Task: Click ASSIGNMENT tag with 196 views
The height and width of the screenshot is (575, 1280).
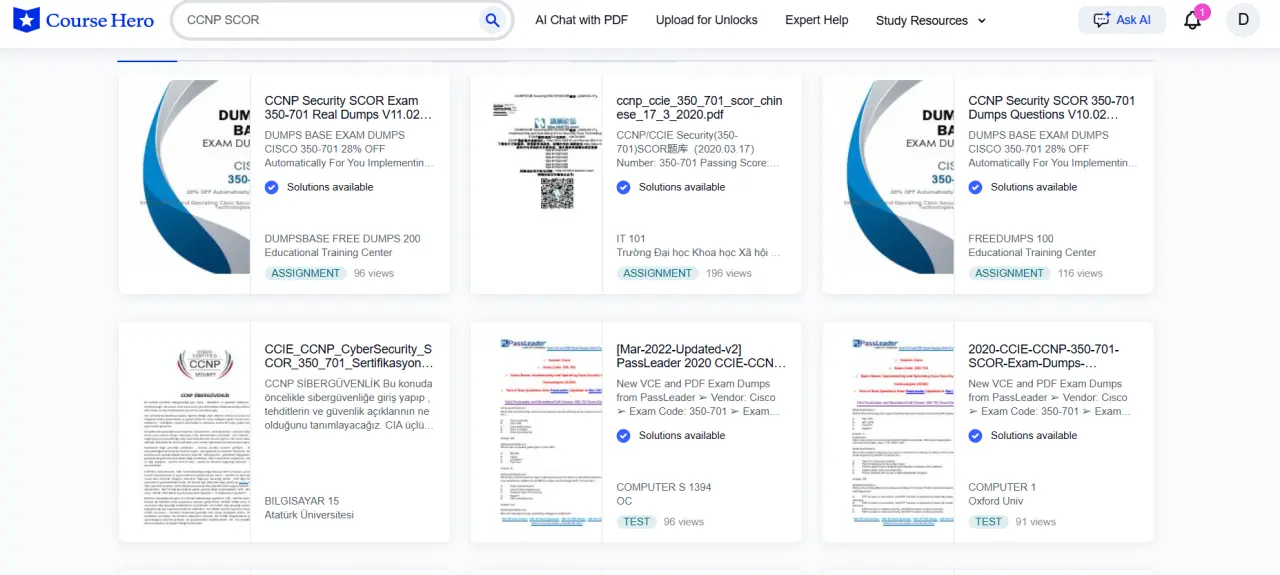Action: coord(658,273)
